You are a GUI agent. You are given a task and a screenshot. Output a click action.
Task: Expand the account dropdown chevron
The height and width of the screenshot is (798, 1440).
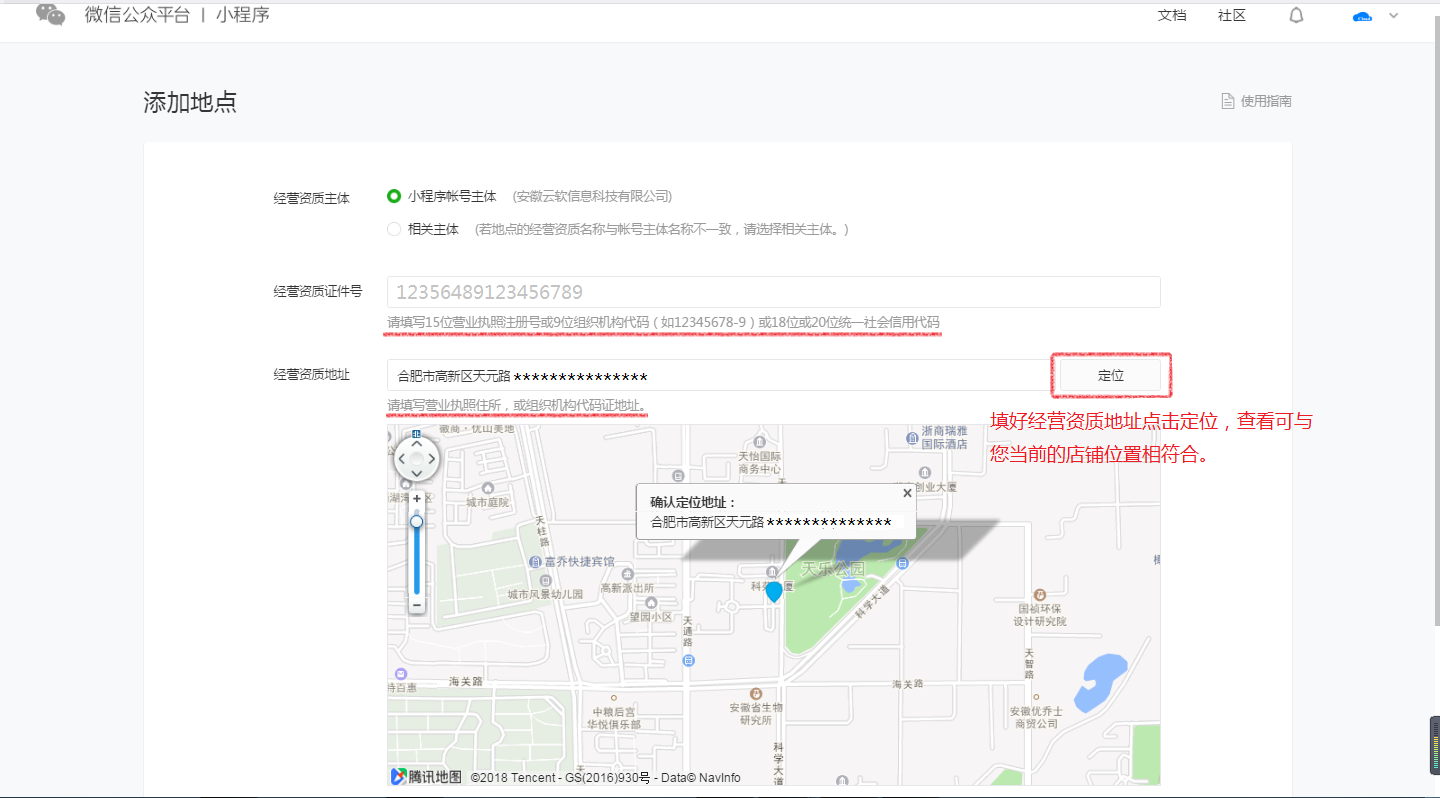tap(1394, 16)
